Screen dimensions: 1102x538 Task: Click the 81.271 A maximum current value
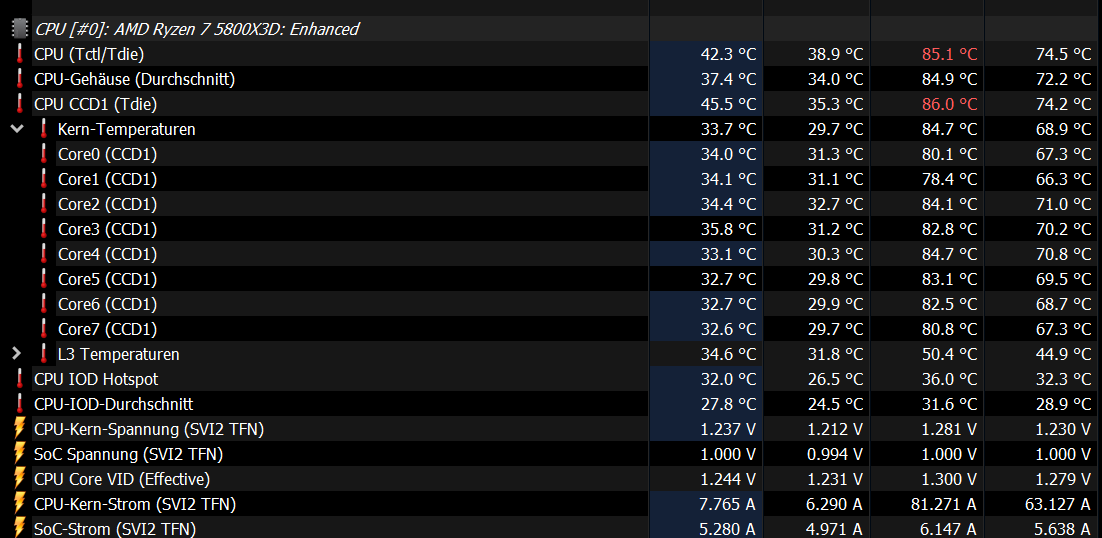click(943, 504)
